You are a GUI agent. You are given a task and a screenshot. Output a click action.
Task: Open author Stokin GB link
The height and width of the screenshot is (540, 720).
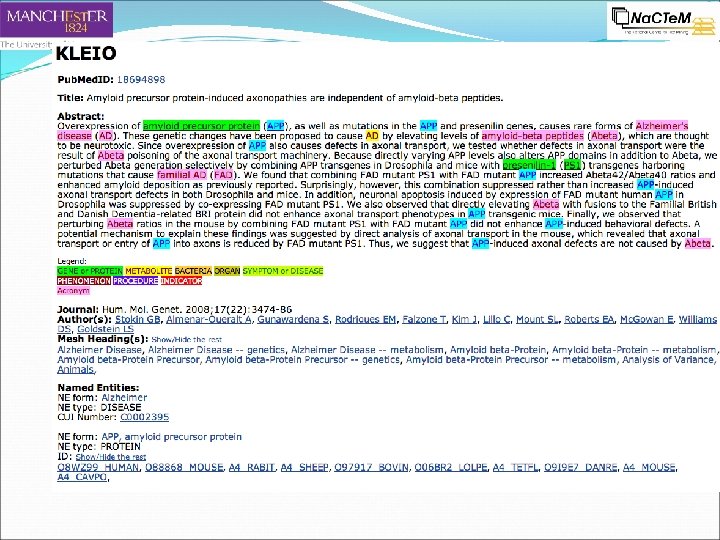[138, 319]
